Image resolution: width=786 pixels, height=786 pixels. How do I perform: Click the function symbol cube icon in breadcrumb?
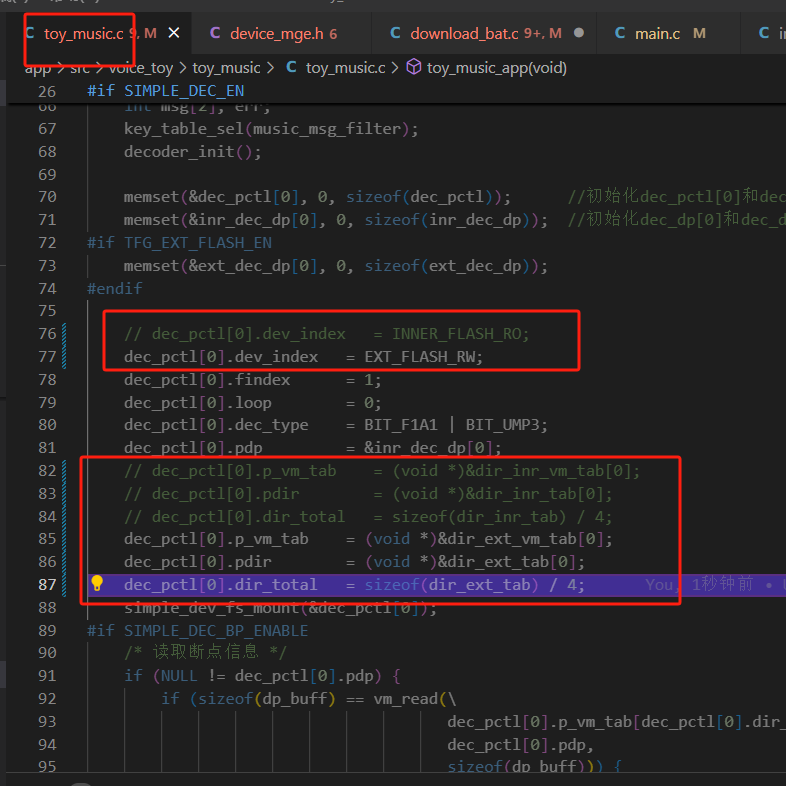click(414, 67)
